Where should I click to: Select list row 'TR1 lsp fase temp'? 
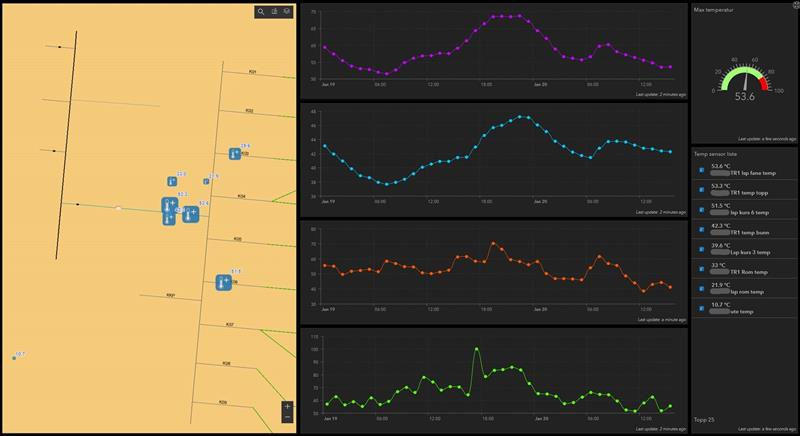coord(744,170)
